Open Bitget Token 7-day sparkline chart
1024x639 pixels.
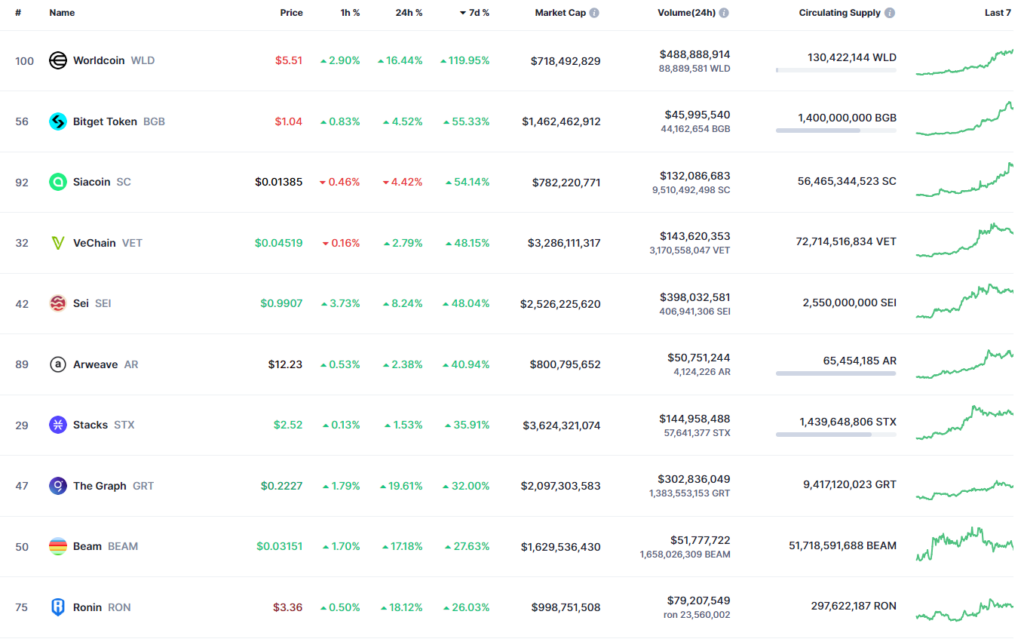pyautogui.click(x=965, y=119)
